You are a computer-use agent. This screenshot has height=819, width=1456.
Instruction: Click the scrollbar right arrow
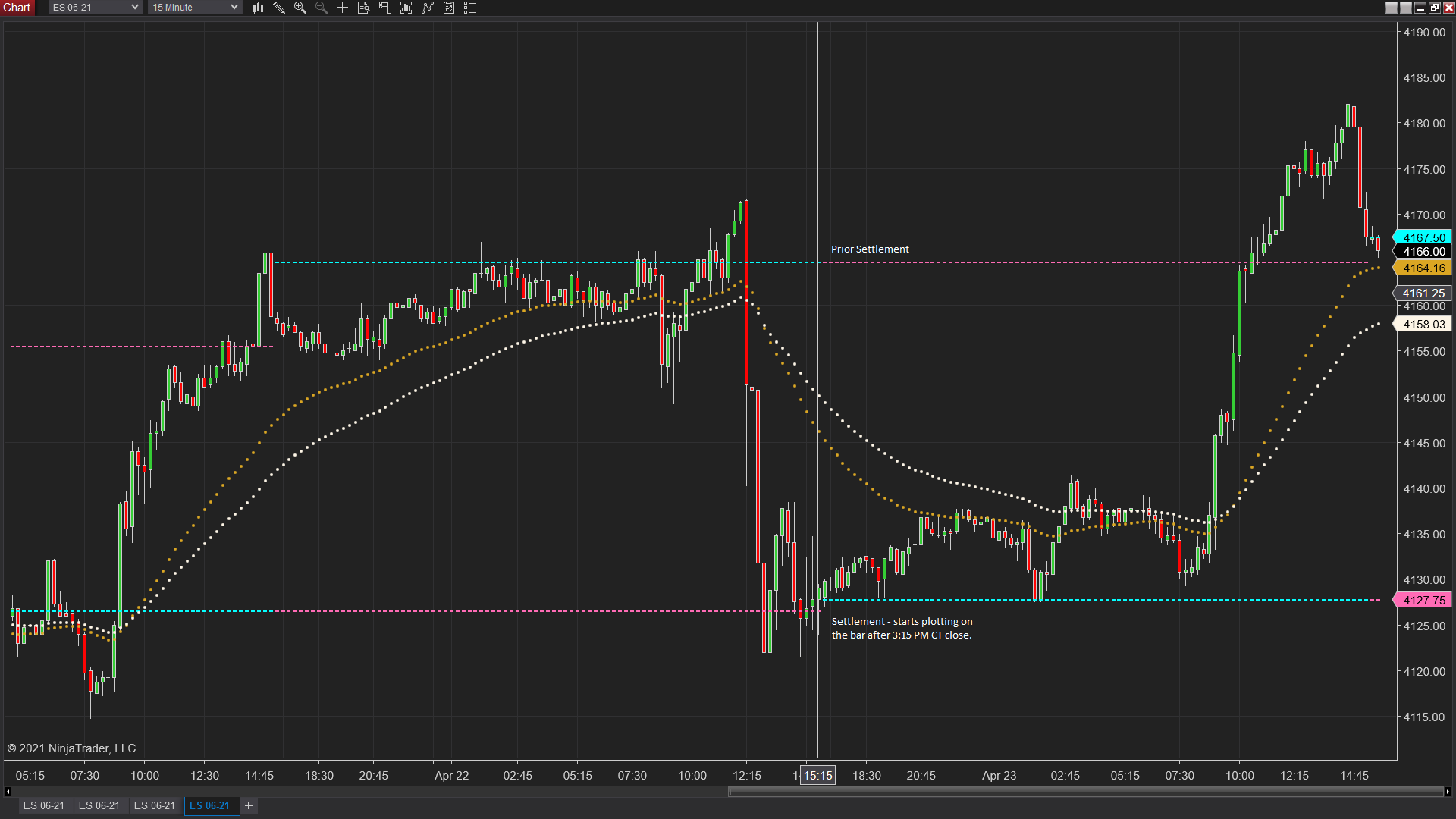(x=1447, y=792)
